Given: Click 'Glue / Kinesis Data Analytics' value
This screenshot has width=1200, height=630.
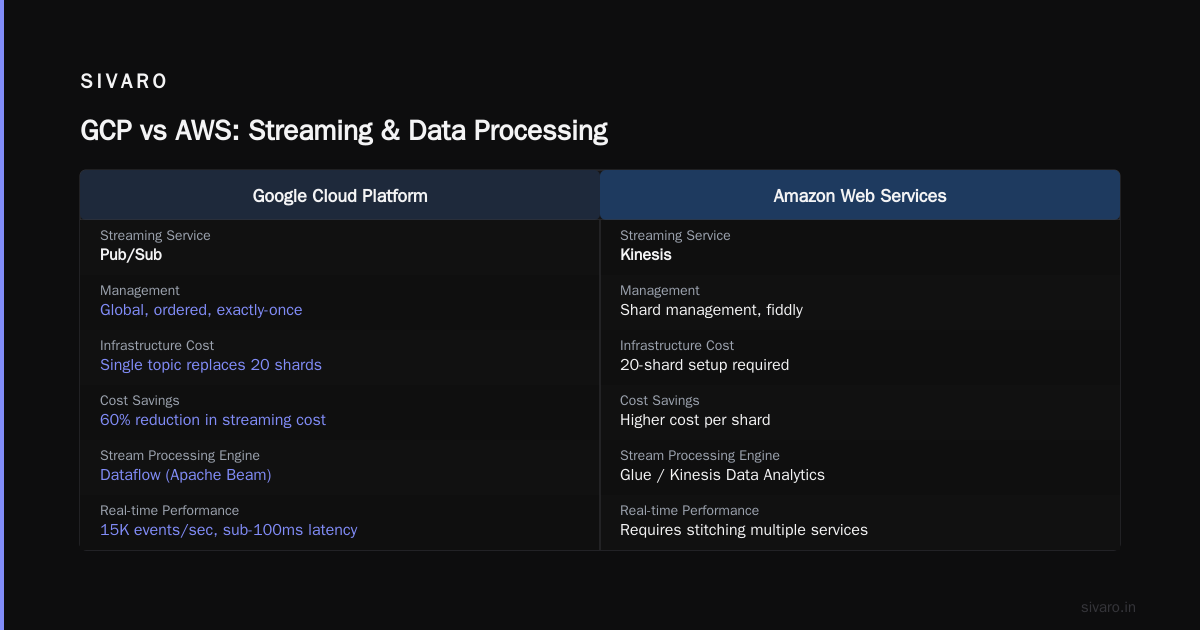Looking at the screenshot, I should tap(722, 475).
